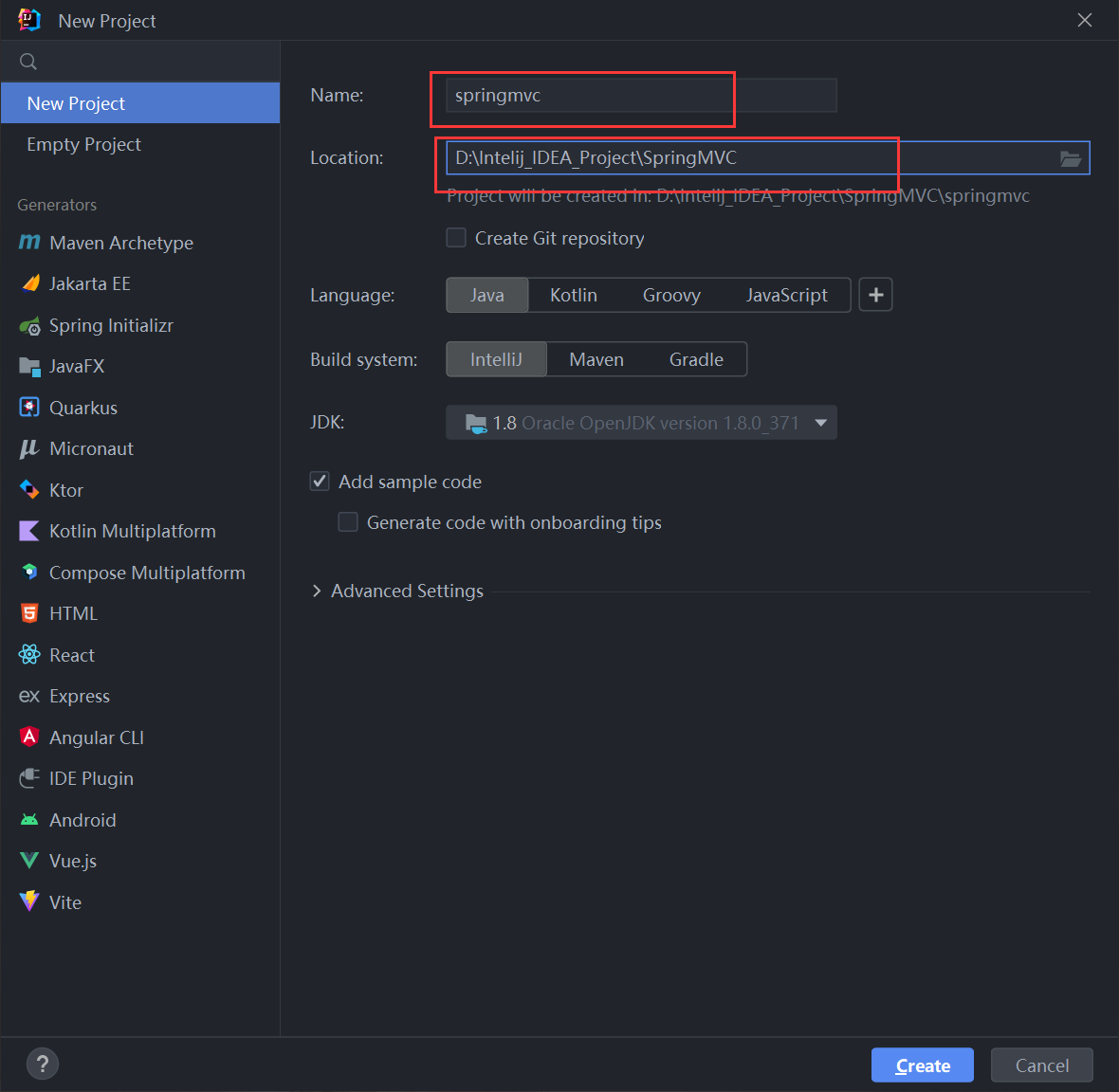
Task: Select Java language option
Action: (486, 295)
